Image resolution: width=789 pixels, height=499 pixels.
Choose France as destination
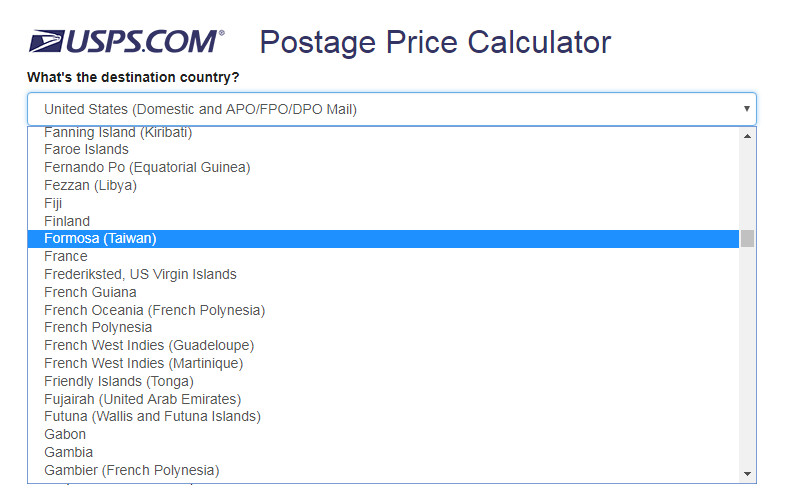pyautogui.click(x=66, y=256)
